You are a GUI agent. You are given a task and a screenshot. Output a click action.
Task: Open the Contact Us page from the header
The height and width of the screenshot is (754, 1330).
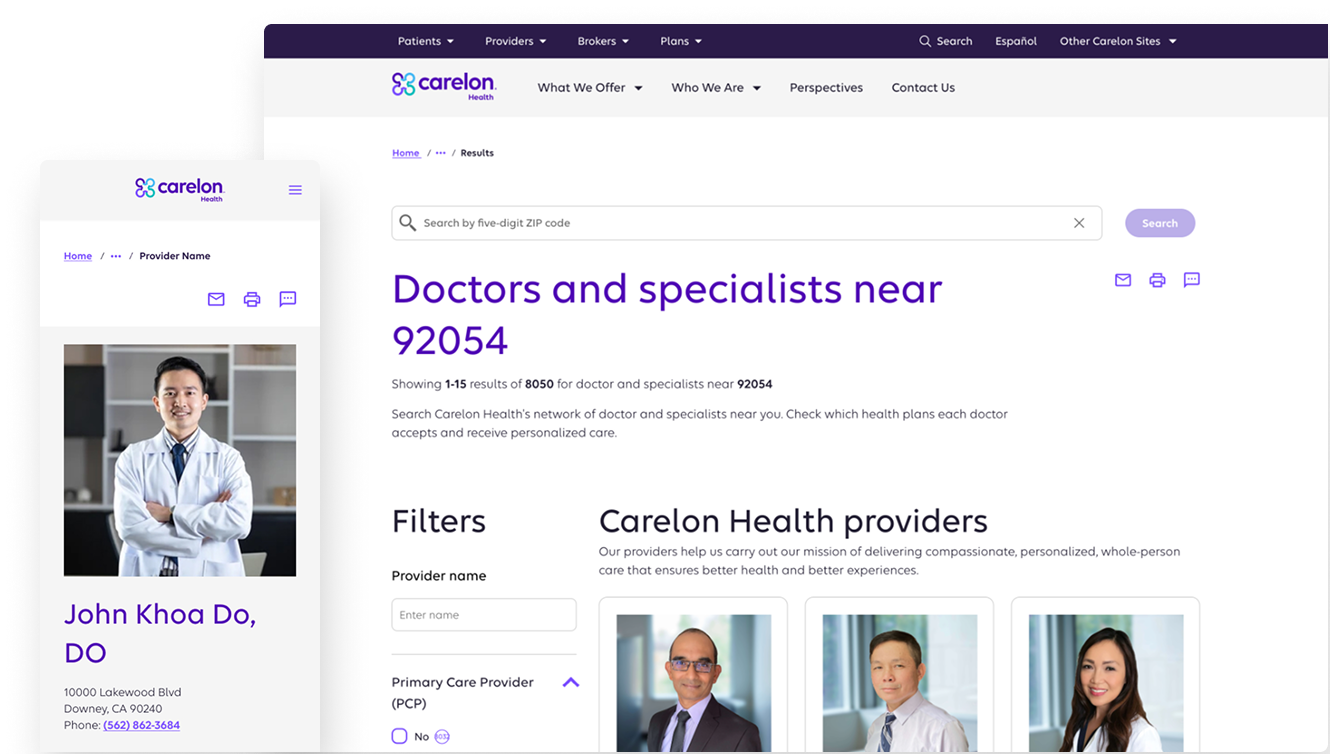922,87
